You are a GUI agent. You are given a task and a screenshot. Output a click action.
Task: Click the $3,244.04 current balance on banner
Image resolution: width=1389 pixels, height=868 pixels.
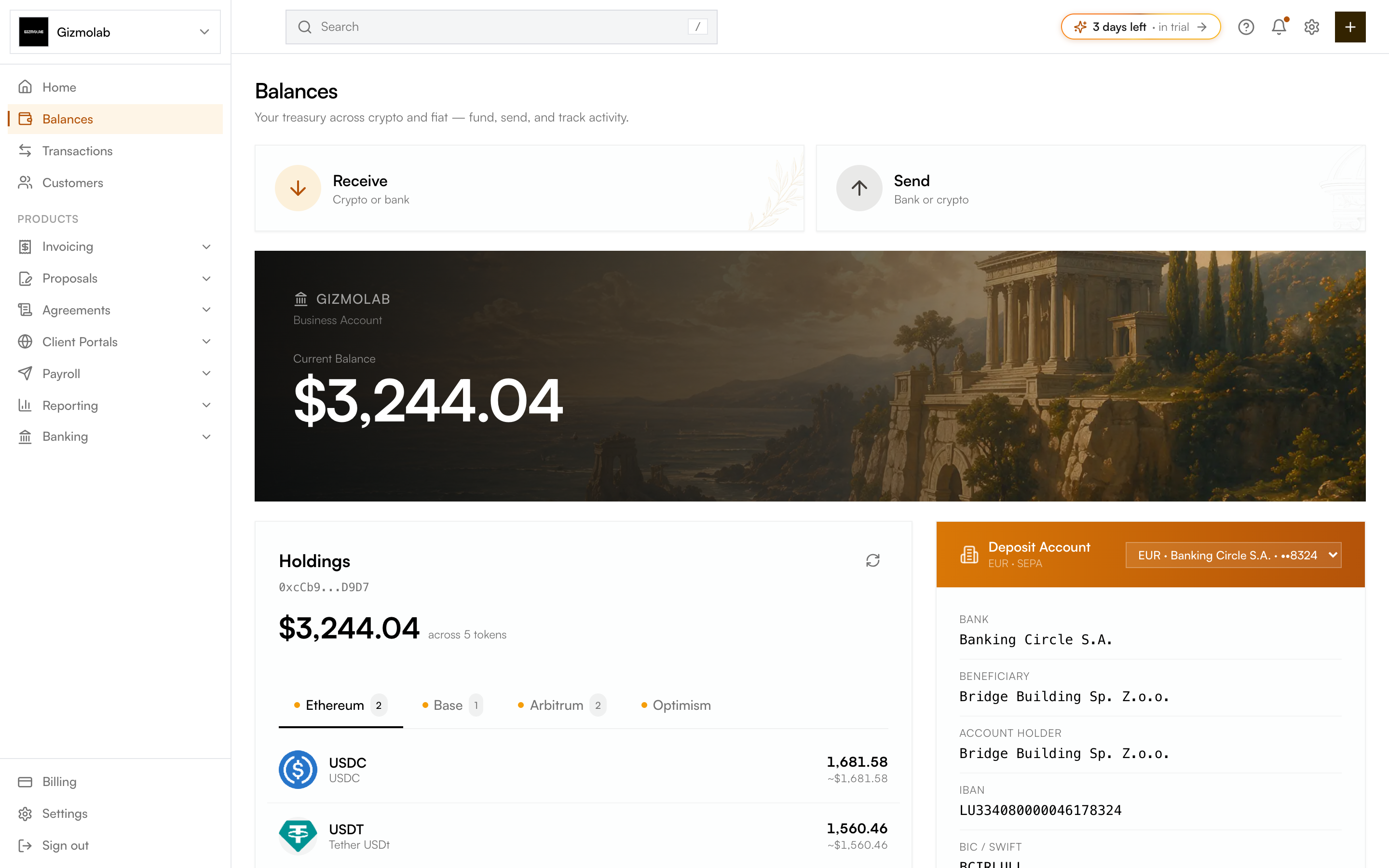coord(428,400)
